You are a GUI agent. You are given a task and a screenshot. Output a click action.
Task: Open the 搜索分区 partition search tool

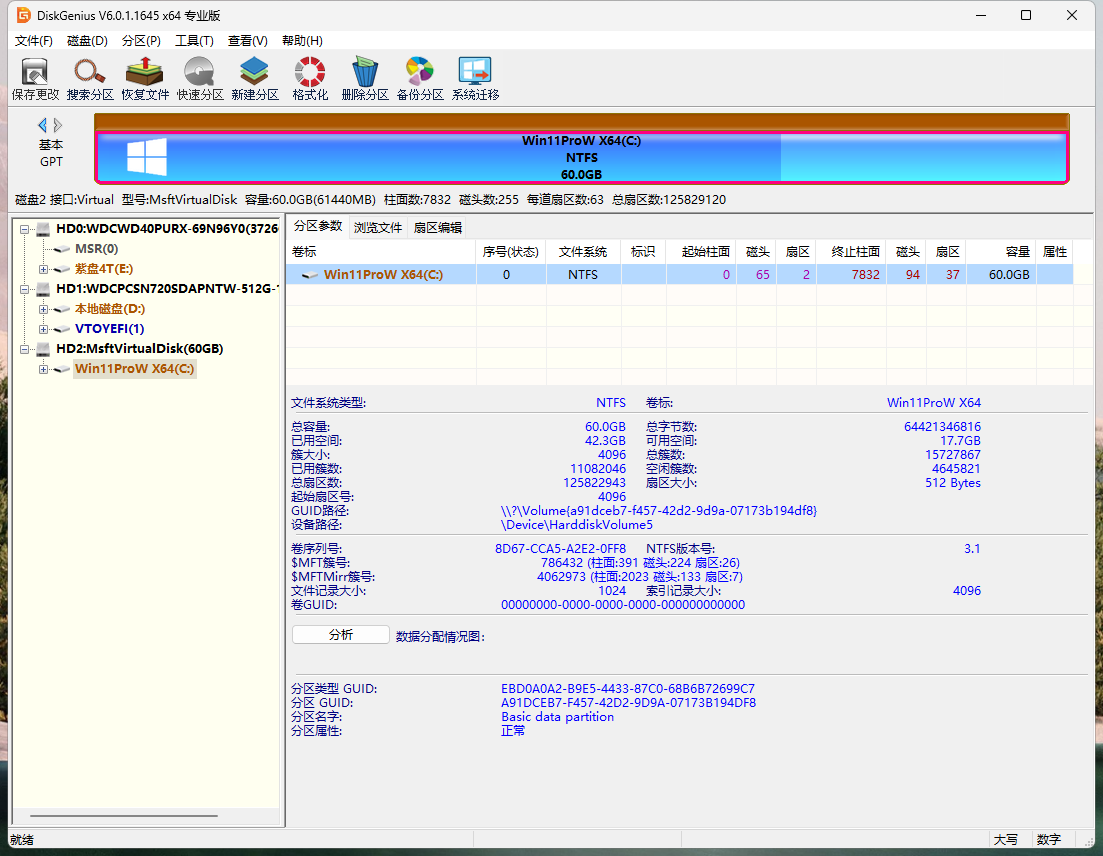tap(90, 79)
